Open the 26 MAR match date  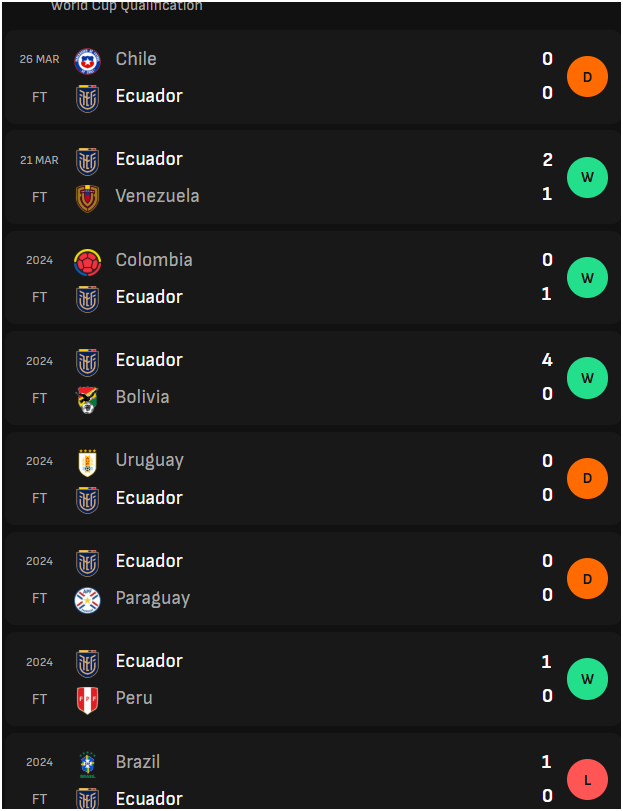tap(39, 59)
